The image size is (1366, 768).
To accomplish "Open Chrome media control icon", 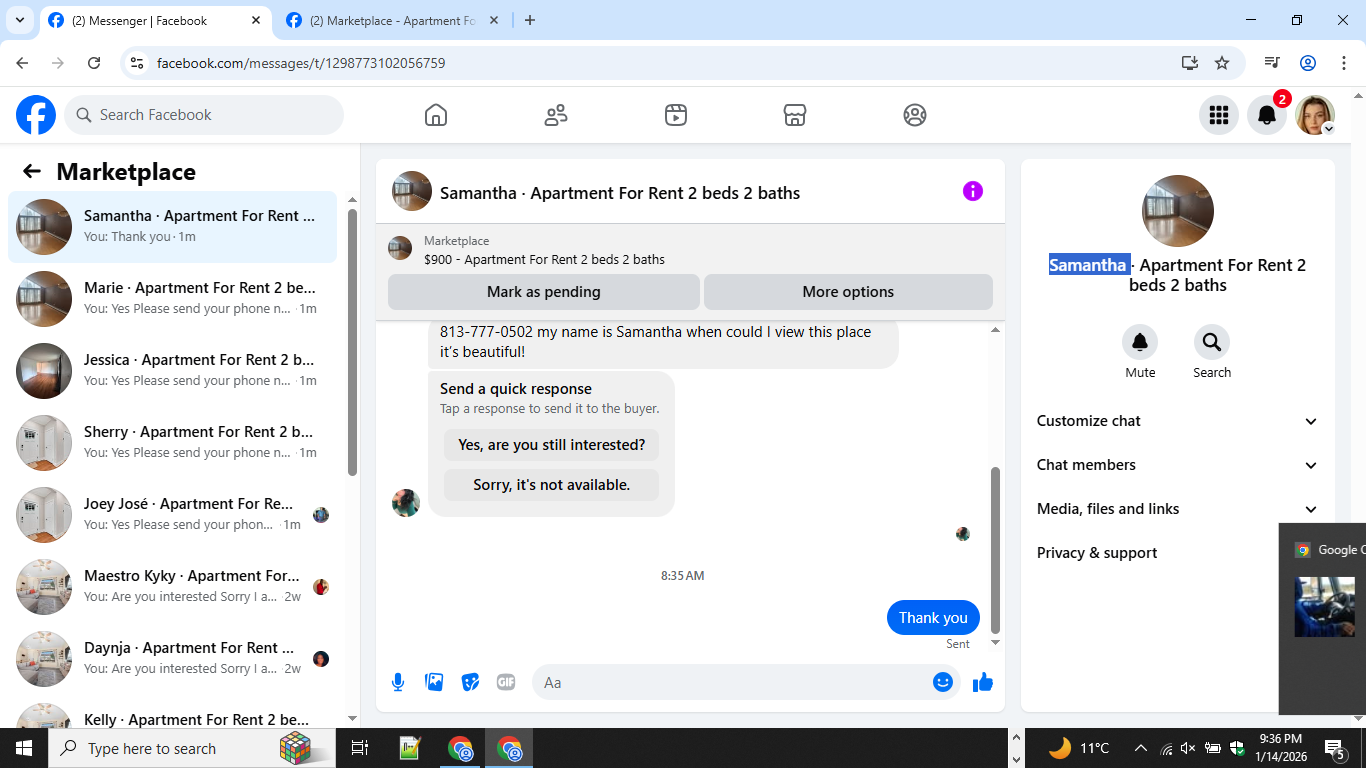I will [x=1272, y=63].
